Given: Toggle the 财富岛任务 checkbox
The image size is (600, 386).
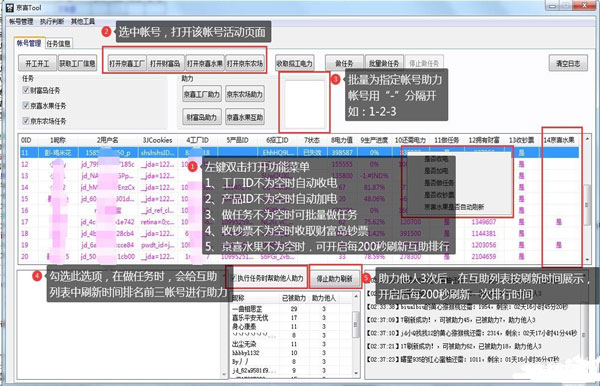Looking at the screenshot, I should (26, 90).
